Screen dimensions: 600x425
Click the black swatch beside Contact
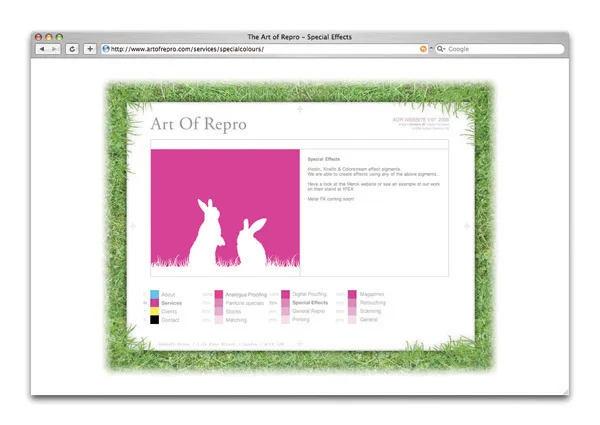tap(155, 320)
